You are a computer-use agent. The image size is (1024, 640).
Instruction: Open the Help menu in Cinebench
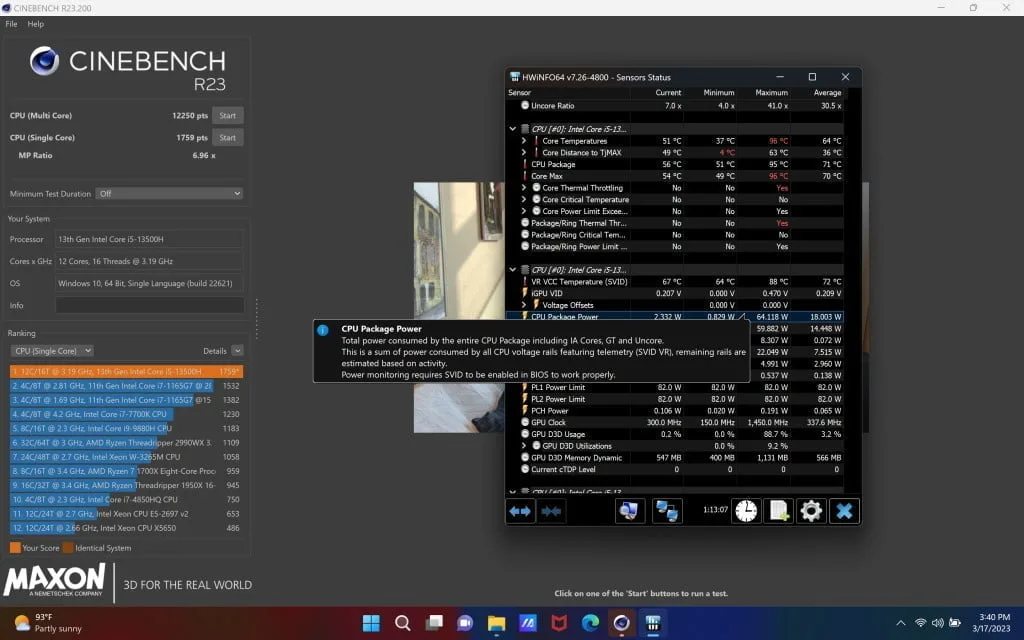(36, 24)
